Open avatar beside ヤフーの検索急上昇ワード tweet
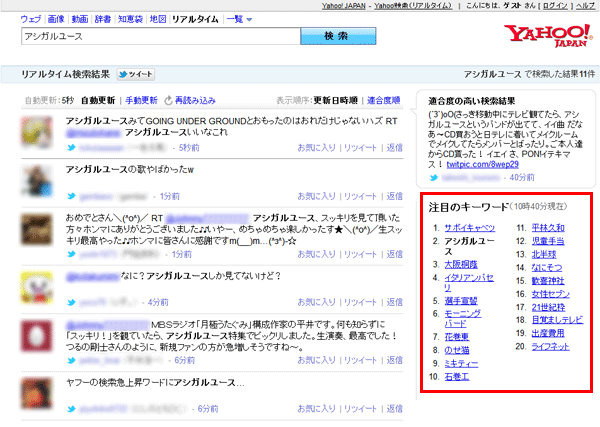This screenshot has height=427, width=600. point(36,393)
